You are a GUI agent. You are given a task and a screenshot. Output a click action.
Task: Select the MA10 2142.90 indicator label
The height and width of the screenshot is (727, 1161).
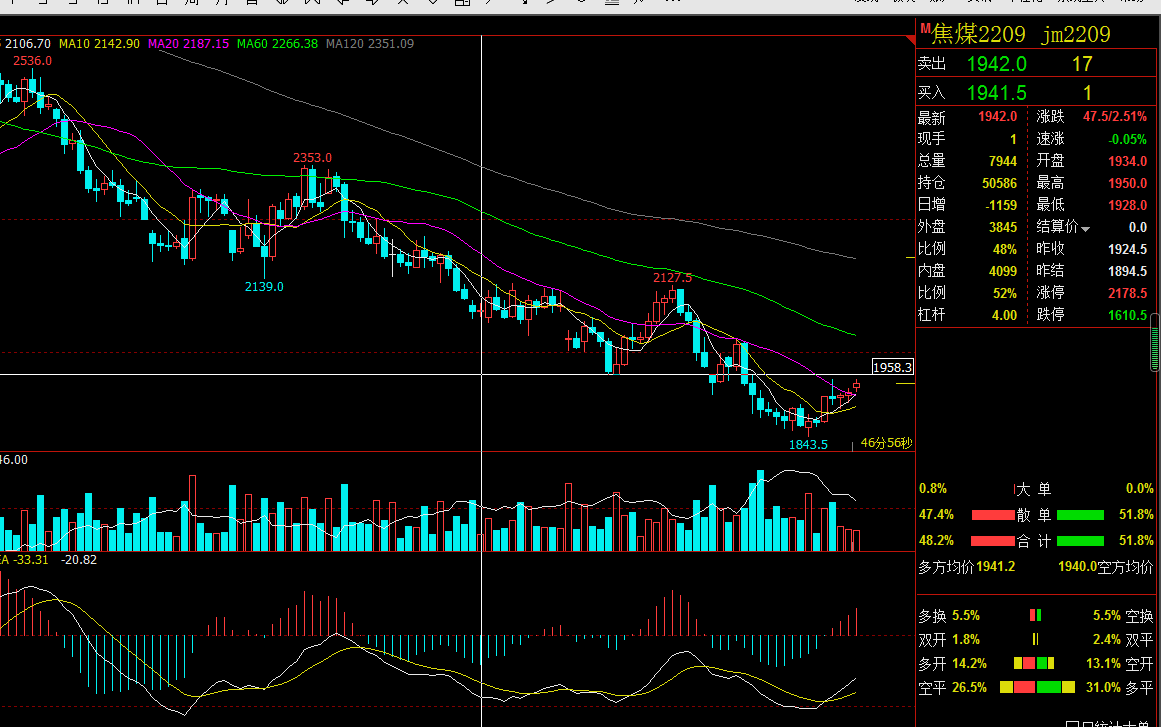click(x=99, y=44)
